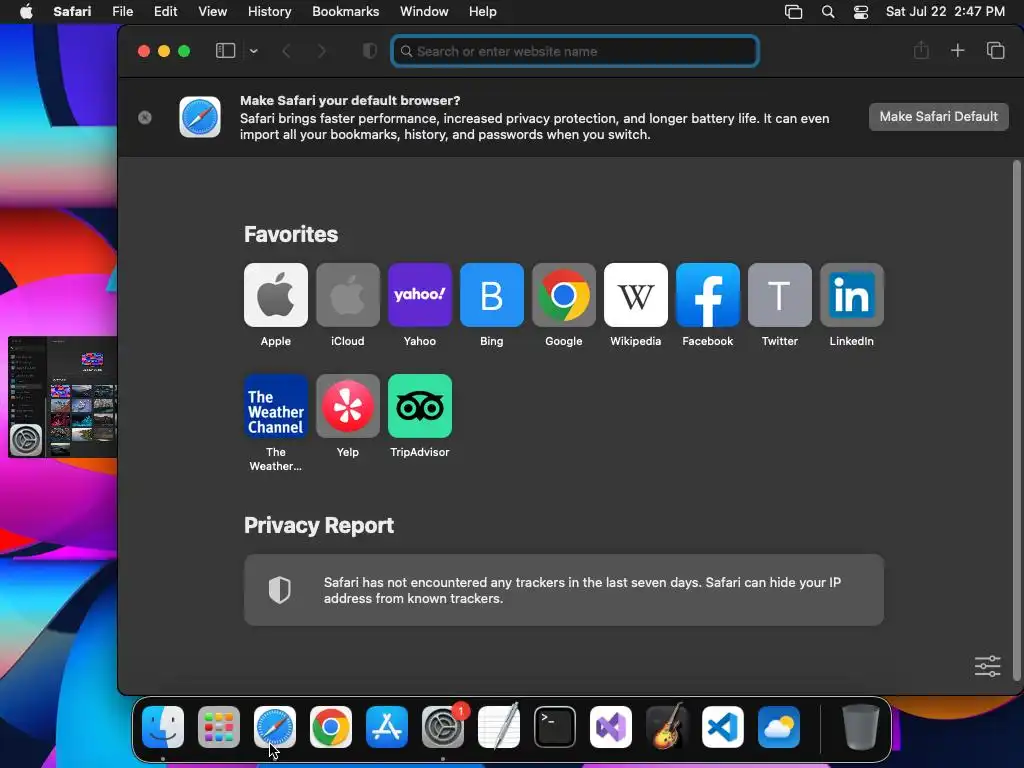This screenshot has width=1024, height=768.
Task: Open the Edit menu
Action: (x=166, y=11)
